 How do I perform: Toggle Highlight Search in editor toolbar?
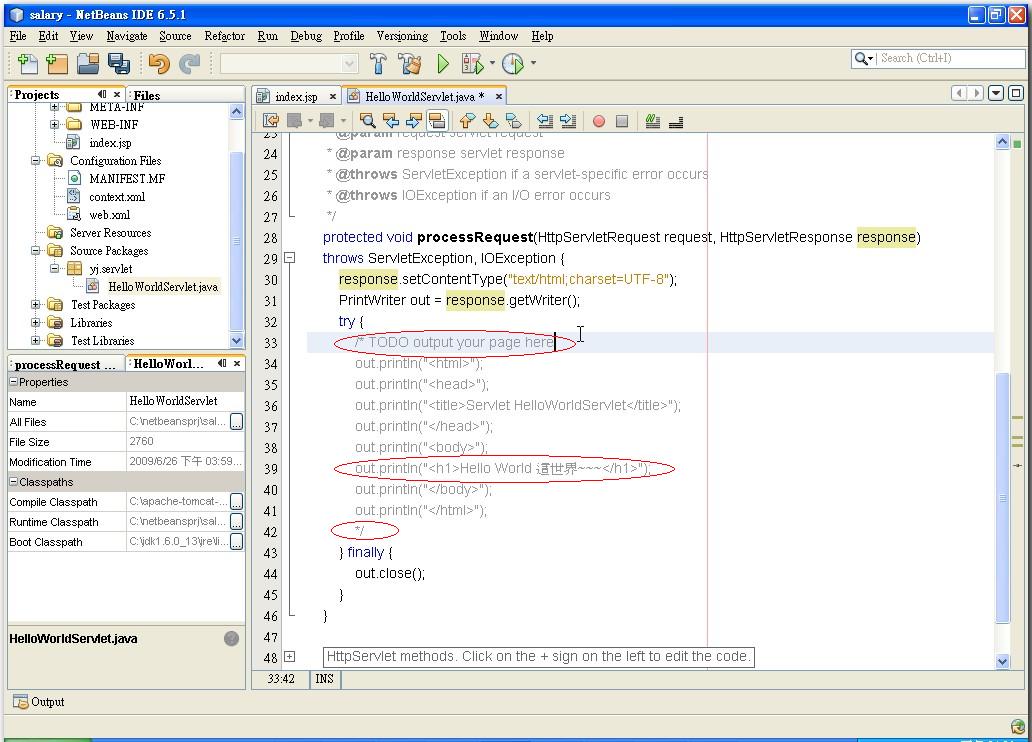pos(436,120)
